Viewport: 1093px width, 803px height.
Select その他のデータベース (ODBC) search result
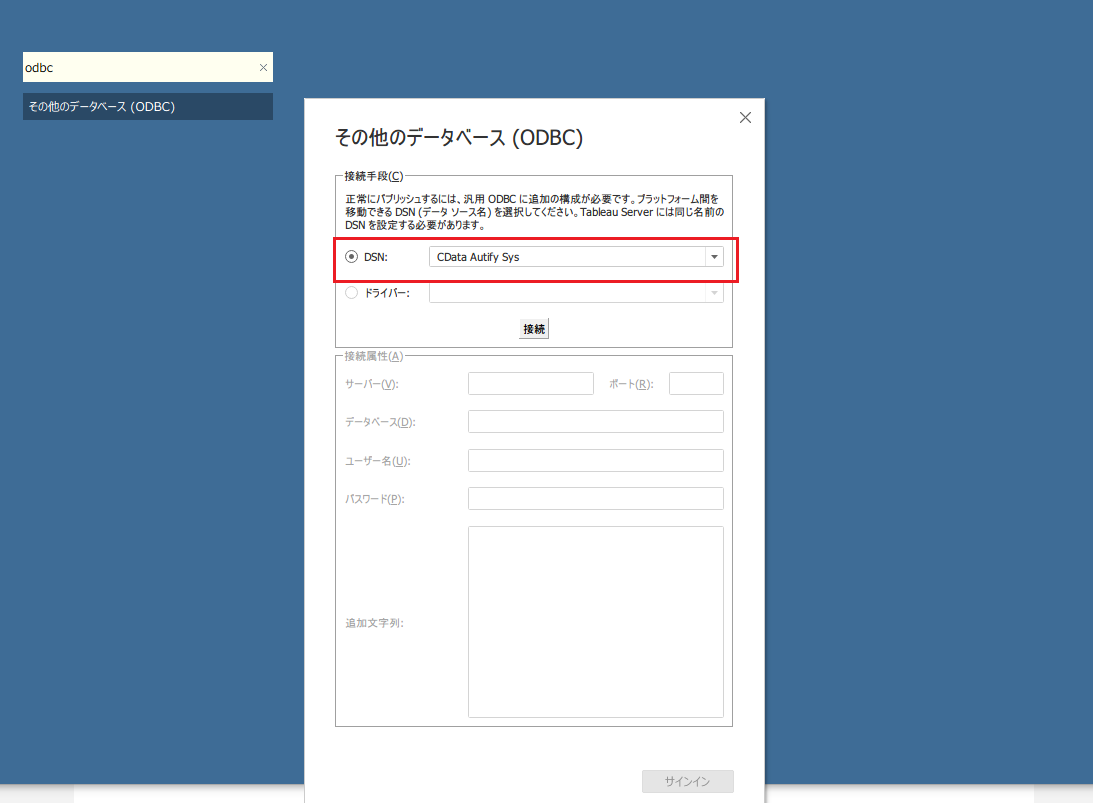coord(147,106)
